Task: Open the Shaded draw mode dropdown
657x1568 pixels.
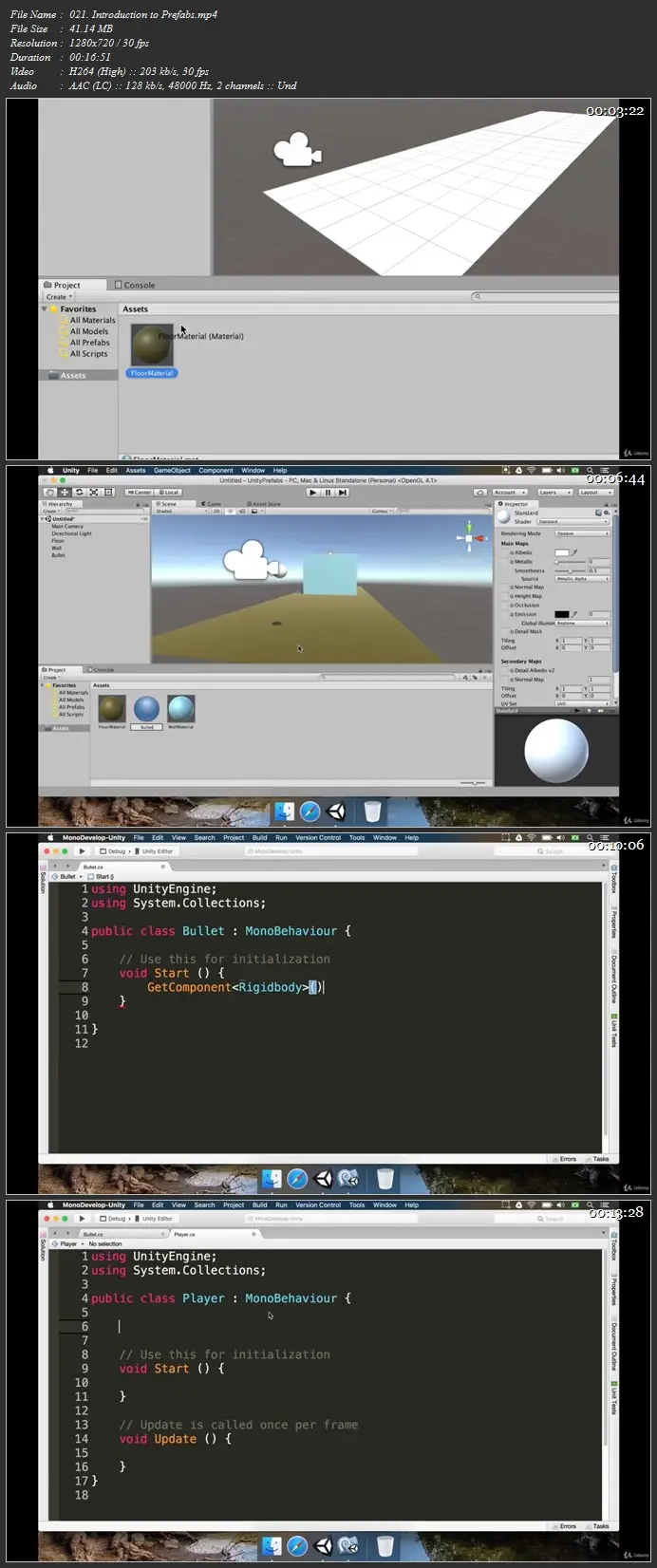Action: point(180,511)
